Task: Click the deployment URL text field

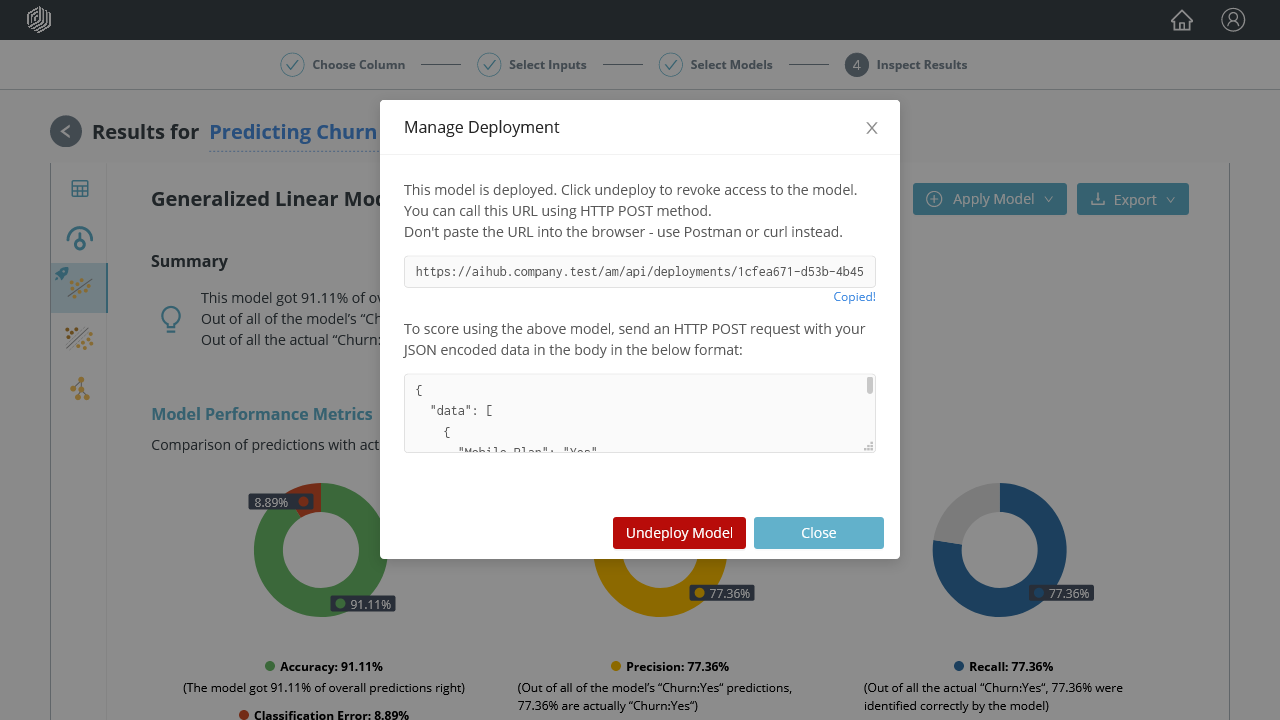Action: [639, 272]
